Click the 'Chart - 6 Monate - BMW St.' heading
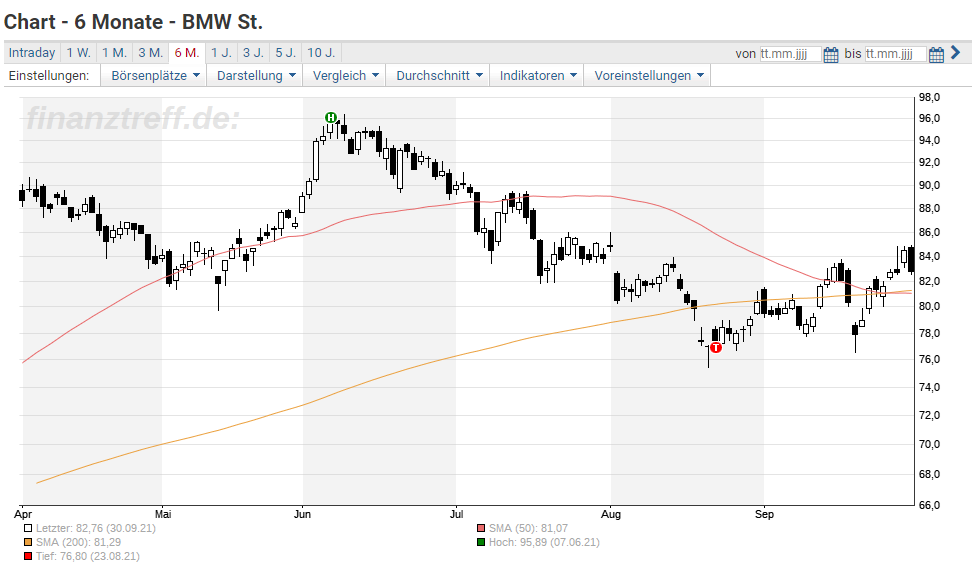This screenshot has height=572, width=972. pyautogui.click(x=133, y=22)
